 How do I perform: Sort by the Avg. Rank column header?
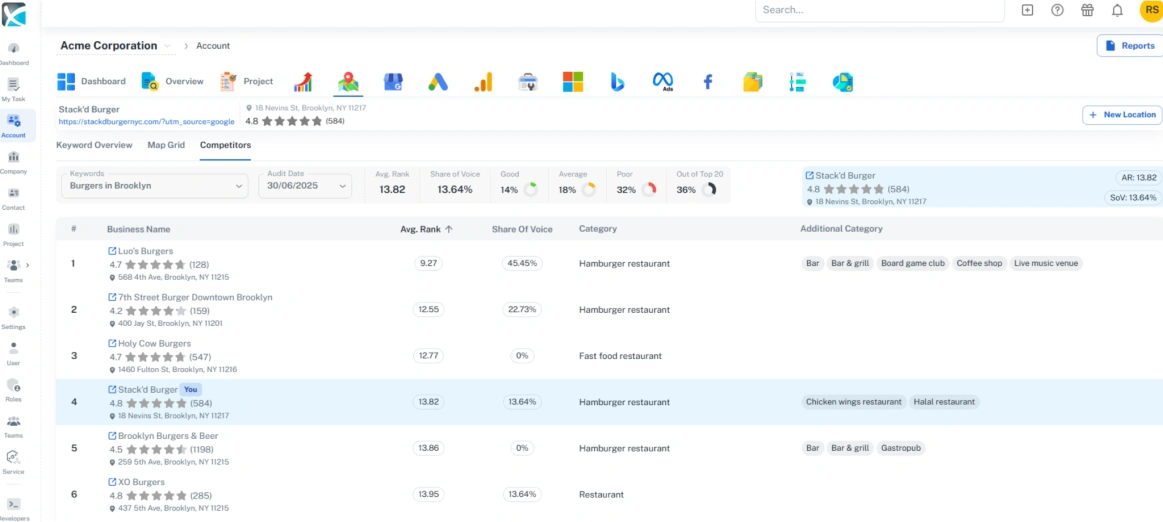tap(426, 229)
